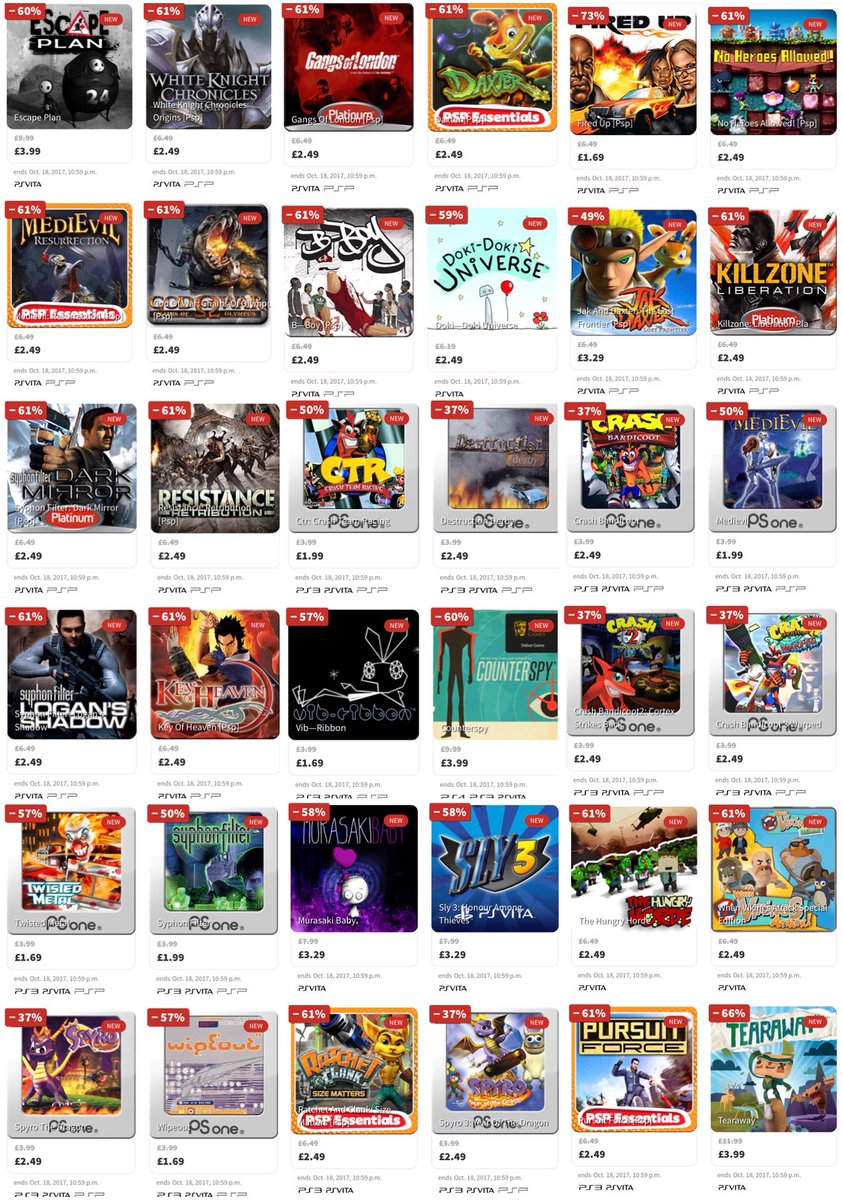Select the White Knight Chronicles Origins cover
The width and height of the screenshot is (843, 1200).
click(208, 66)
